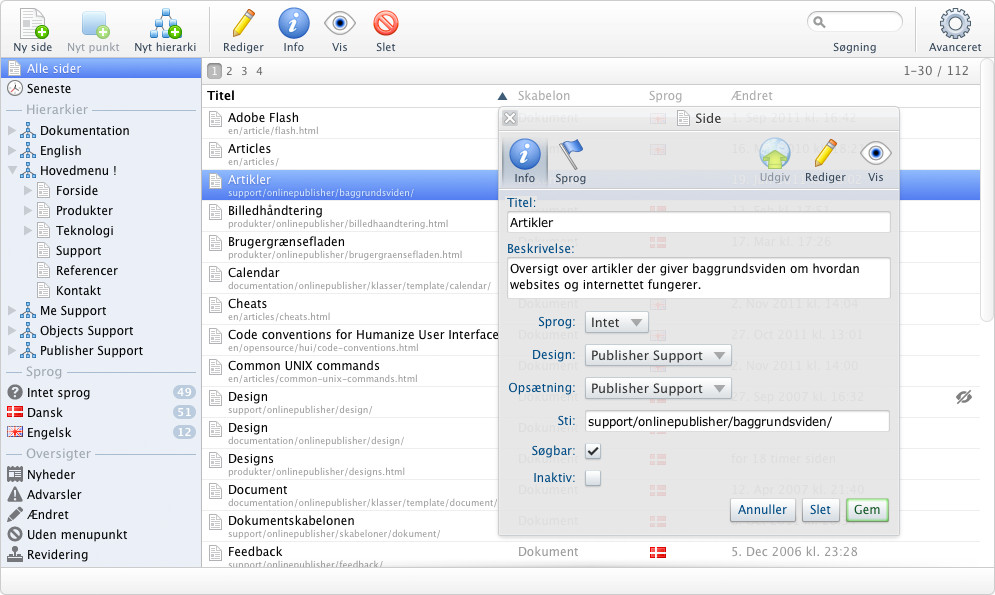Image resolution: width=995 pixels, height=595 pixels.
Task: Uncheck the Søgbar checkbox
Action: (593, 451)
